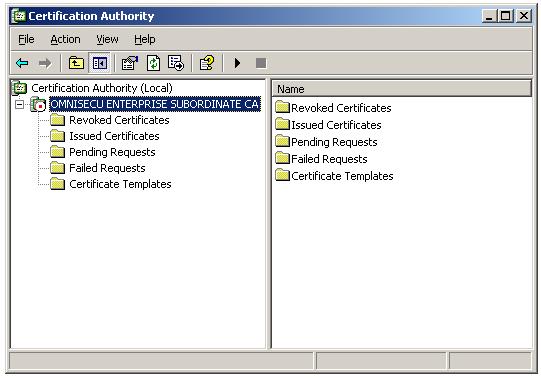Screen dimensions: 541x378
Task: Select Certification Authority (Local) root node
Action: [102, 88]
